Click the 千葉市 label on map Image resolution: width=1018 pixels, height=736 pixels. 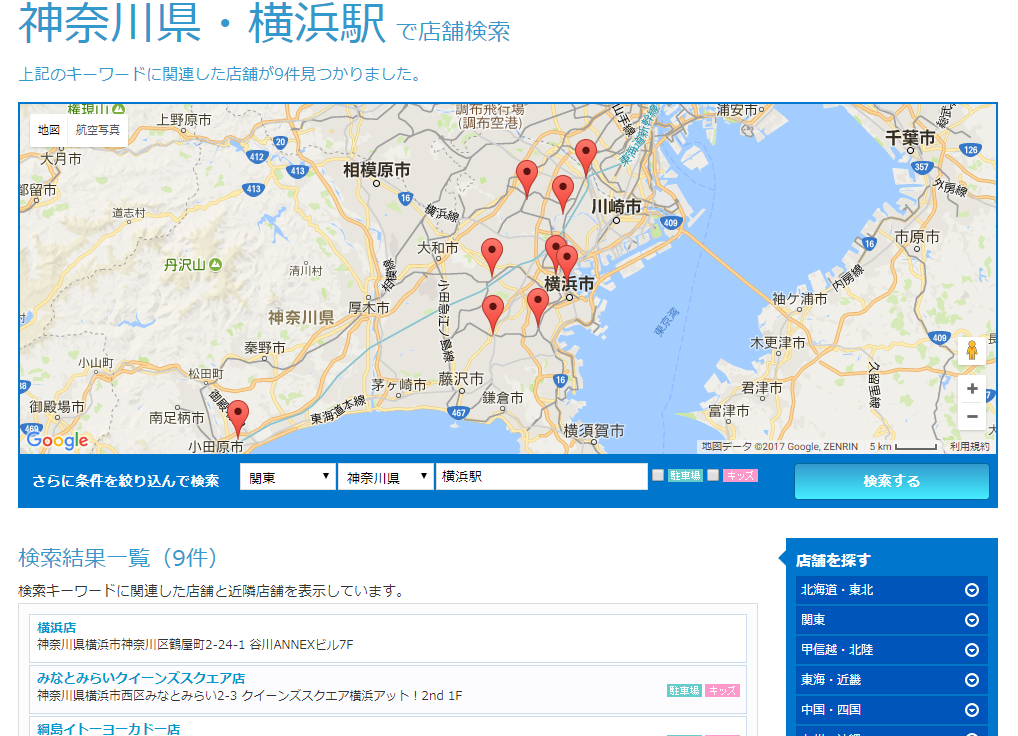tap(910, 138)
